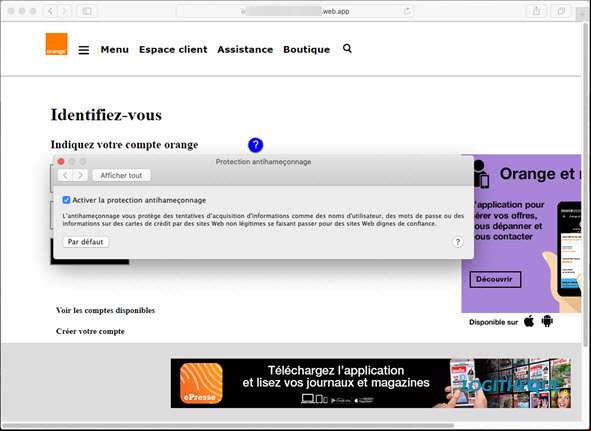591x431 pixels.
Task: Click the ePresse app icon
Action: [201, 383]
